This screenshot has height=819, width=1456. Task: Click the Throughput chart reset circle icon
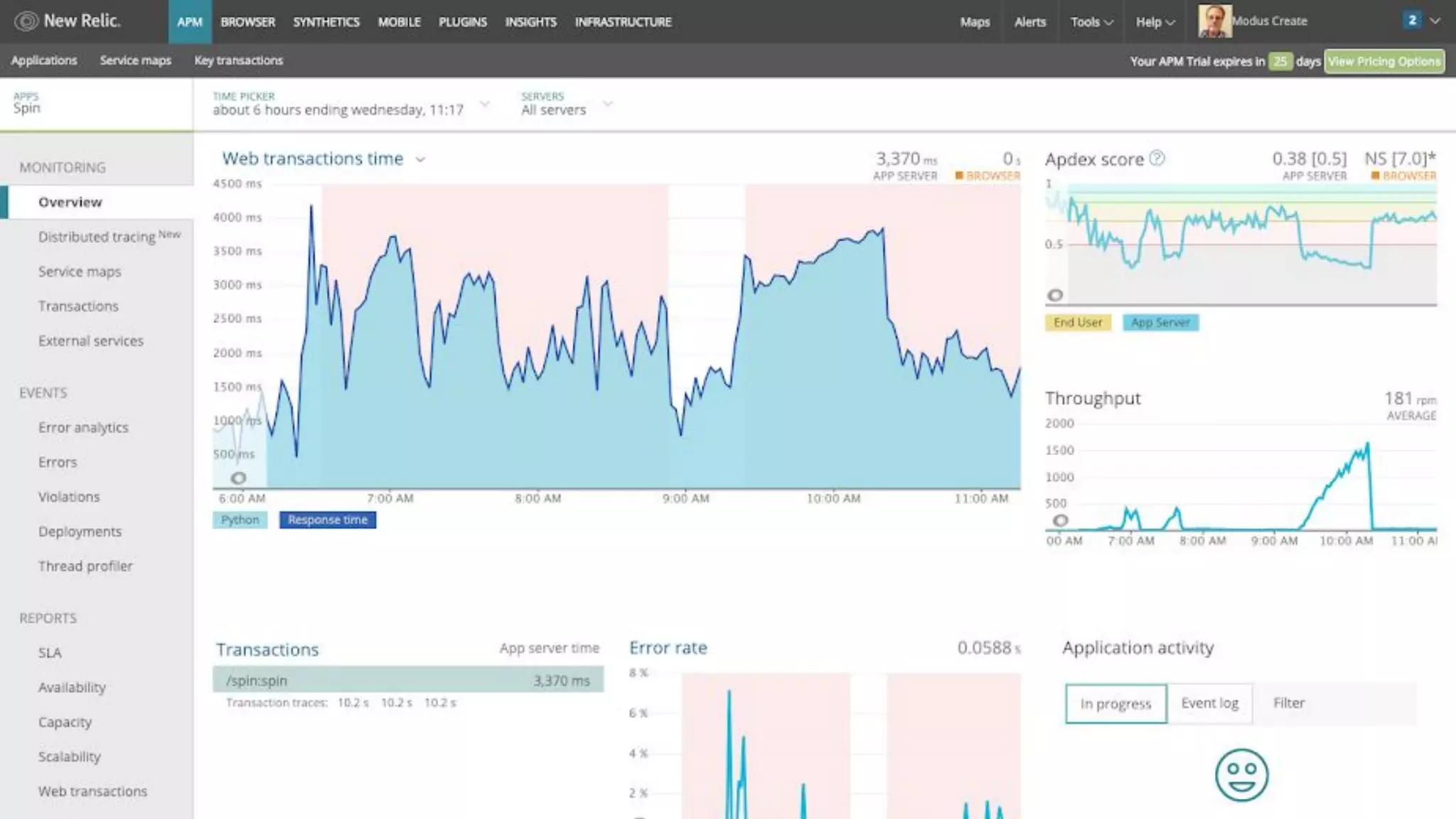click(x=1060, y=520)
